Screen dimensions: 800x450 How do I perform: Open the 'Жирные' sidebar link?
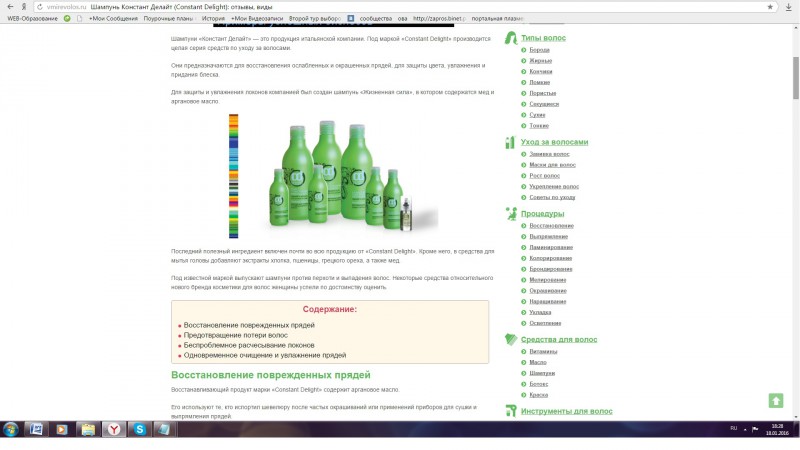tap(540, 61)
